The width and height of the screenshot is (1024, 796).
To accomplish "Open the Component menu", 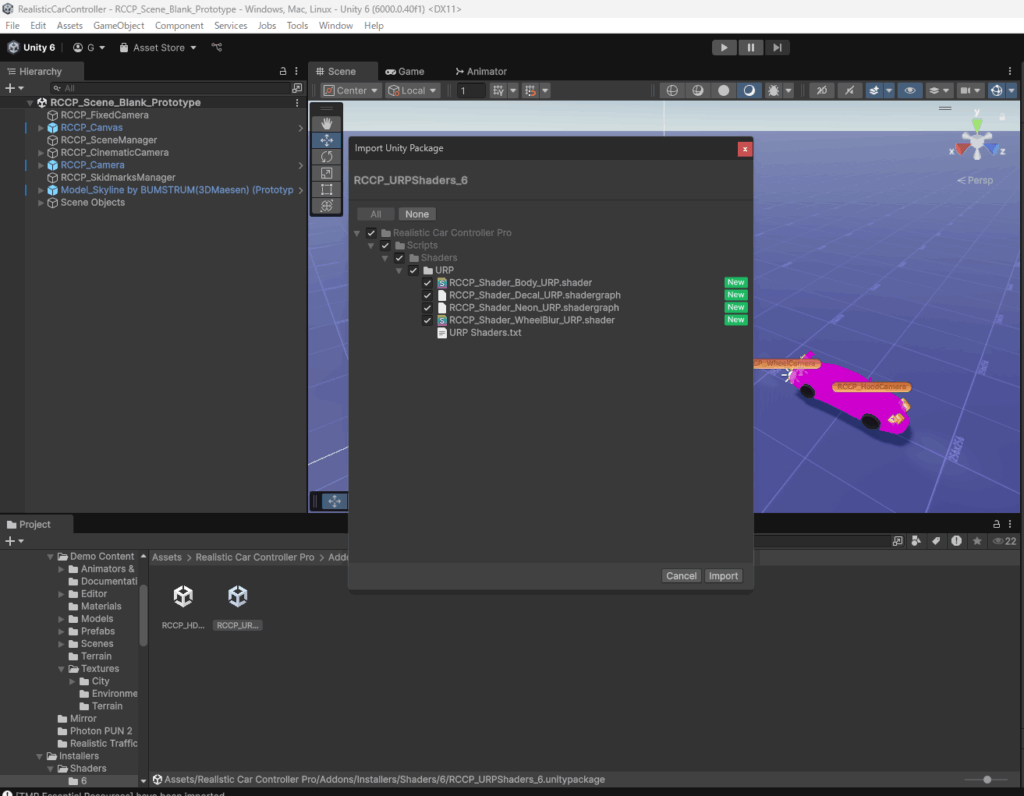I will [x=179, y=25].
